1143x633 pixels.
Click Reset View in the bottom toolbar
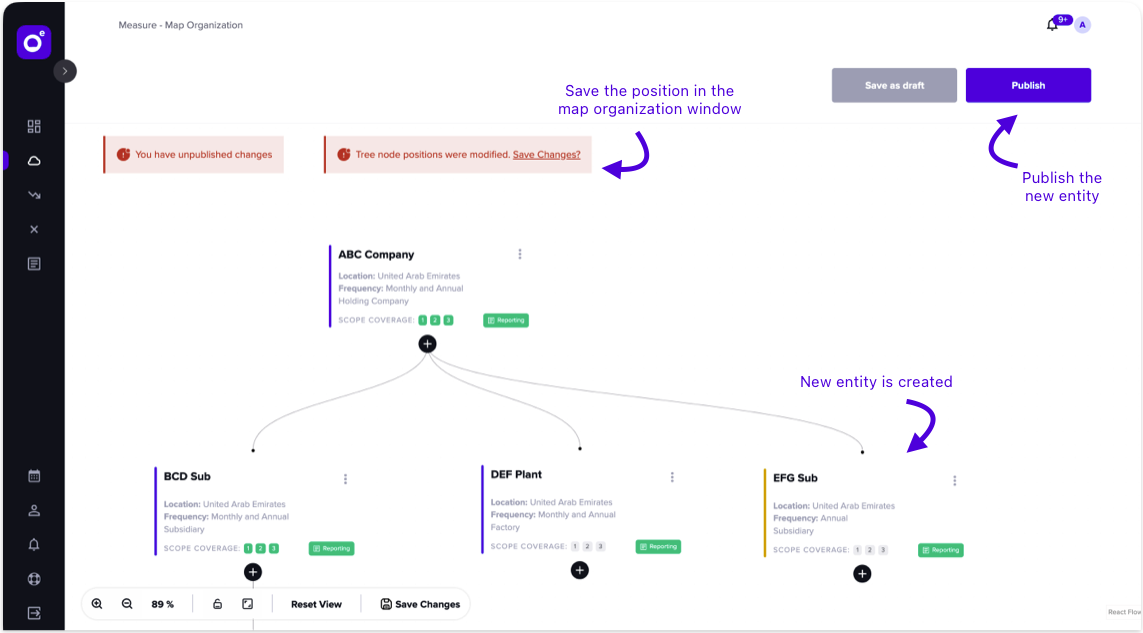[316, 604]
